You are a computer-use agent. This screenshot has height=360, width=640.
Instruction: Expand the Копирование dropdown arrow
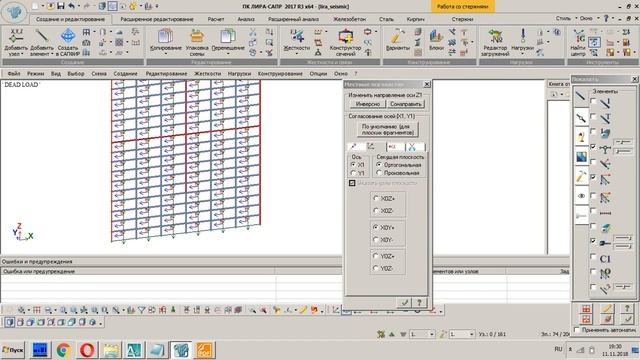166,54
